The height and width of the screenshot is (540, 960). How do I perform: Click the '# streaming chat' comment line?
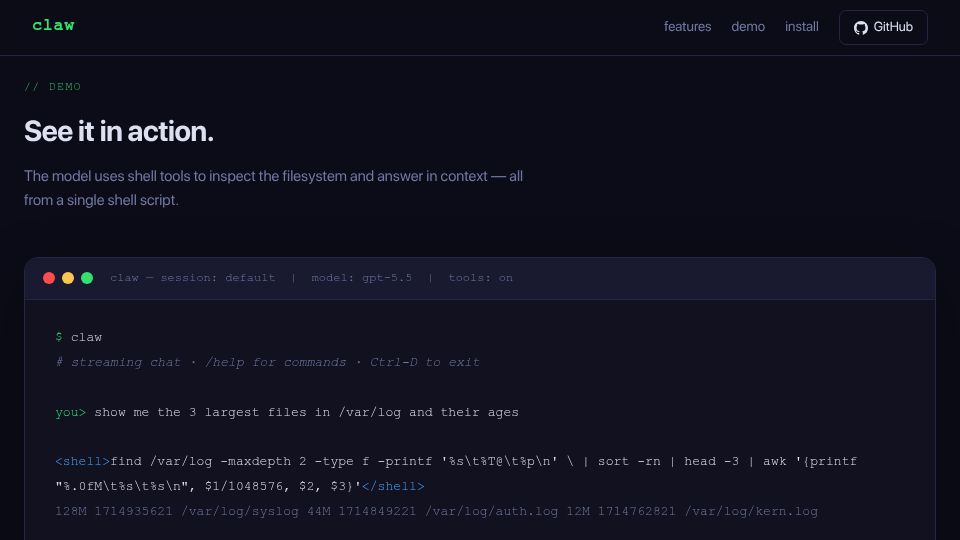(x=267, y=362)
